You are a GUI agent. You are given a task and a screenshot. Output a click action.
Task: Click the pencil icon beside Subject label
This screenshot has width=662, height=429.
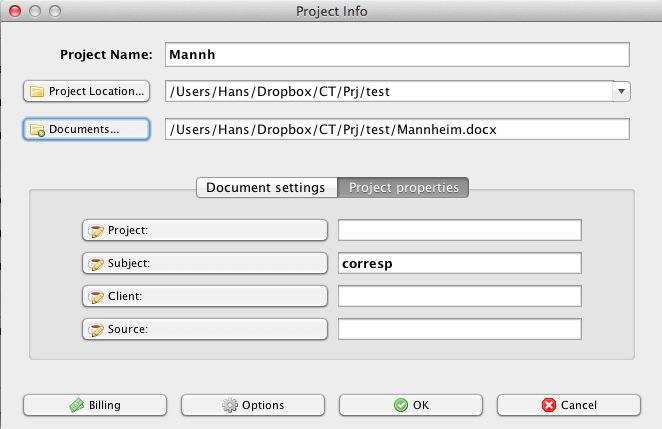97,264
